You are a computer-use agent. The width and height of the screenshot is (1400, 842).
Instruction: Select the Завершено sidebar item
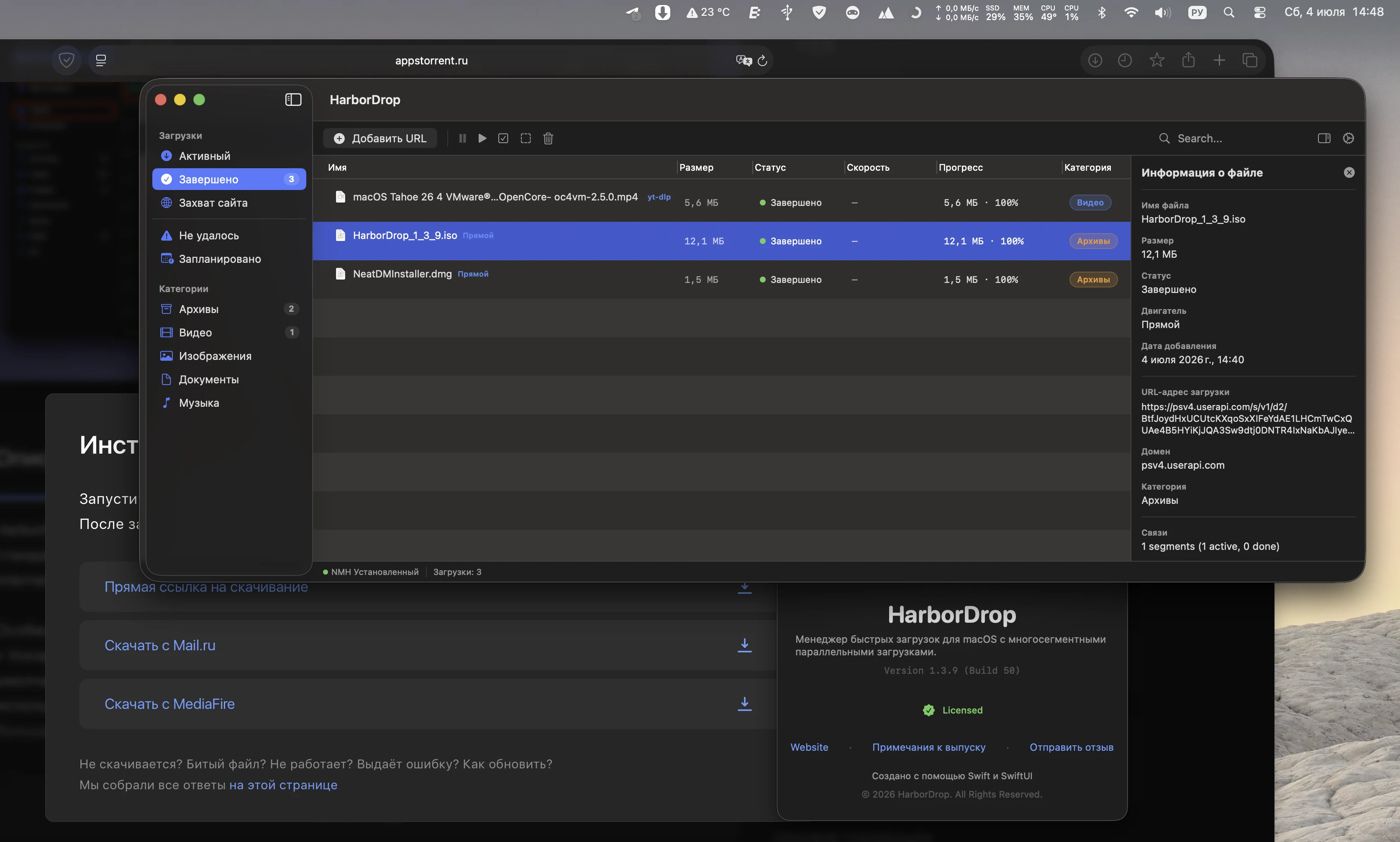(229, 179)
